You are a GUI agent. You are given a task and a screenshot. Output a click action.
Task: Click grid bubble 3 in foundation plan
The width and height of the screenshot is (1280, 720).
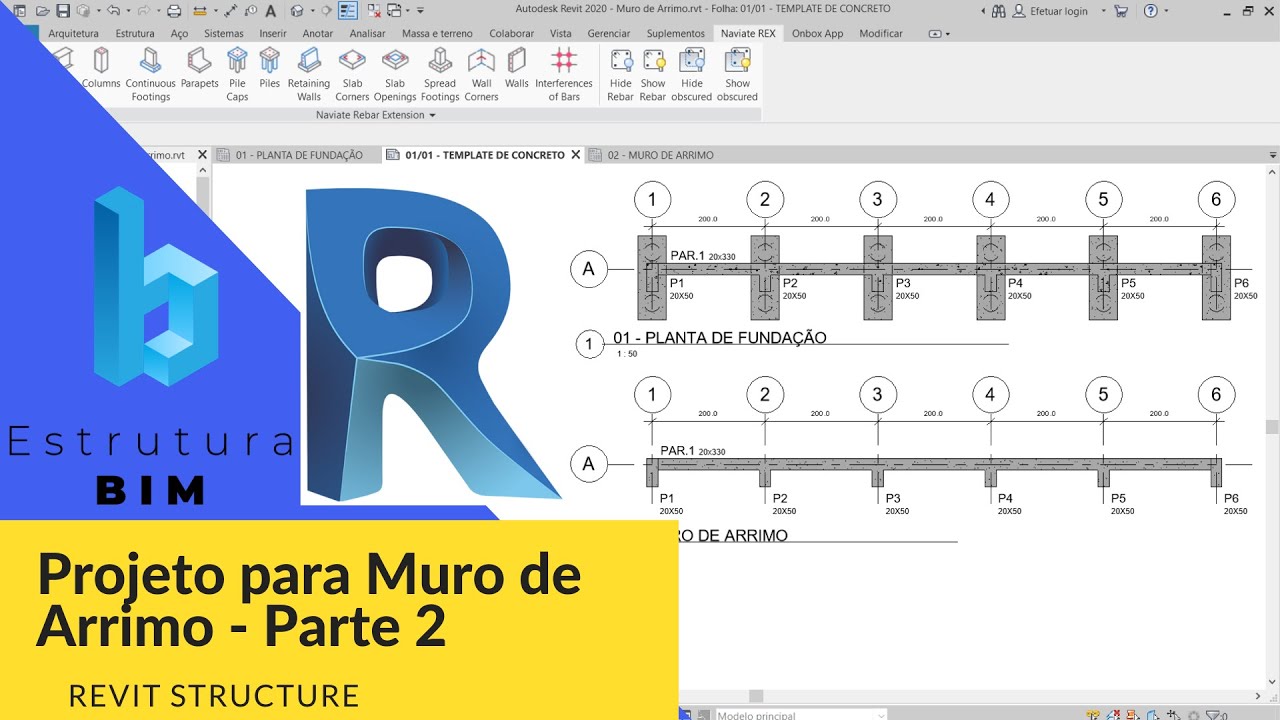(x=877, y=200)
